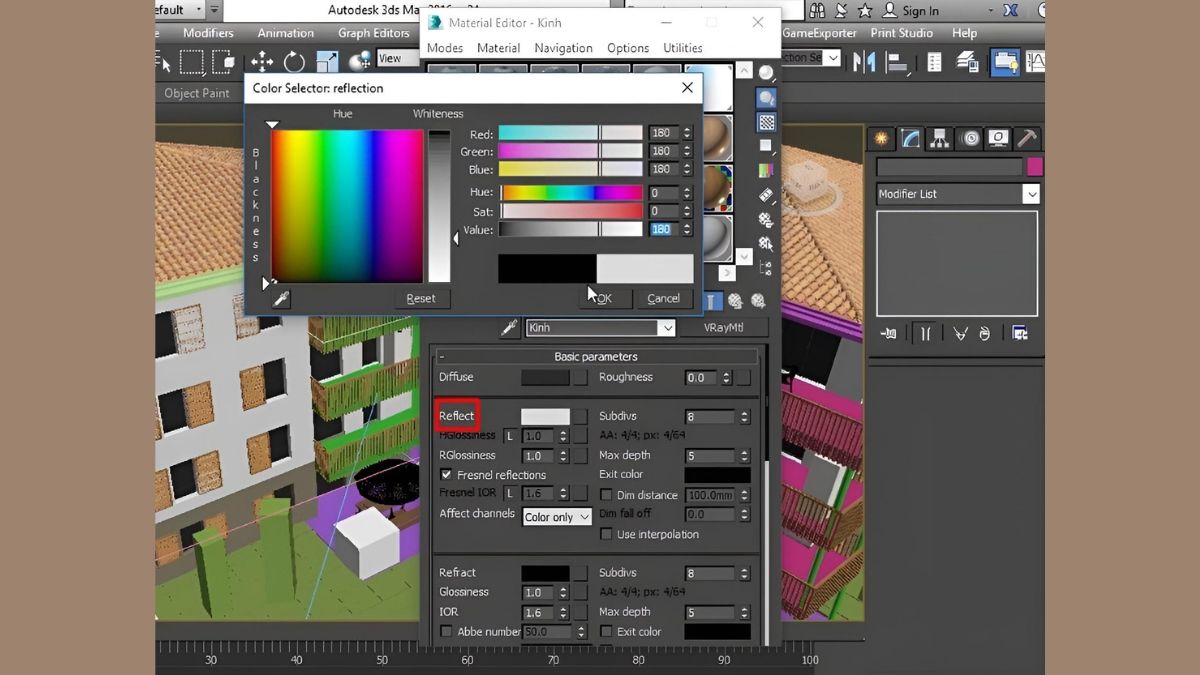Image resolution: width=1200 pixels, height=675 pixels.
Task: Open the material name Kinh dropdown
Action: 666,327
